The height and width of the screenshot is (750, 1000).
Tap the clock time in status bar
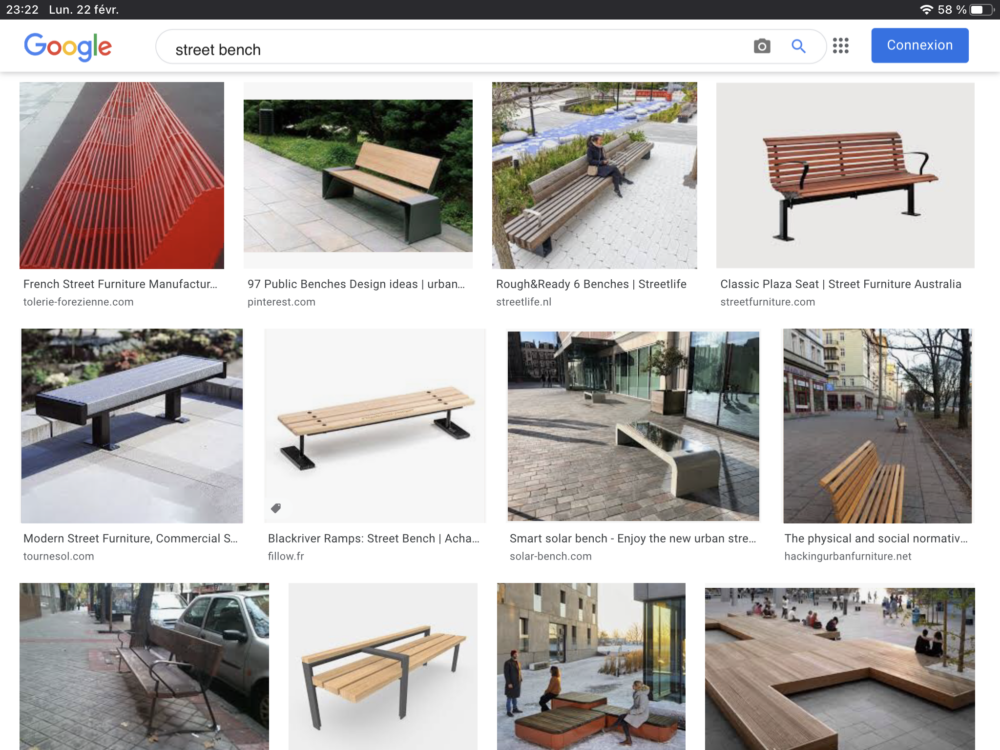pos(21,9)
